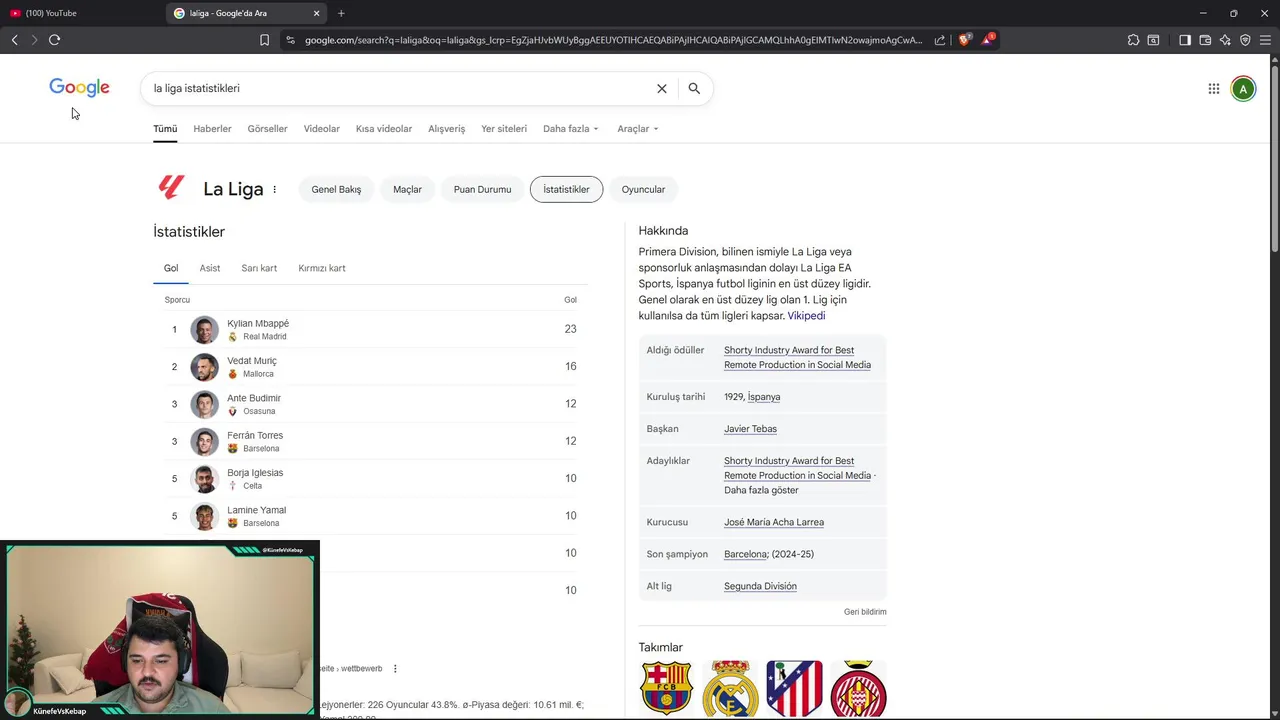Go back with browser back arrow
The height and width of the screenshot is (720, 1280).
(x=15, y=40)
